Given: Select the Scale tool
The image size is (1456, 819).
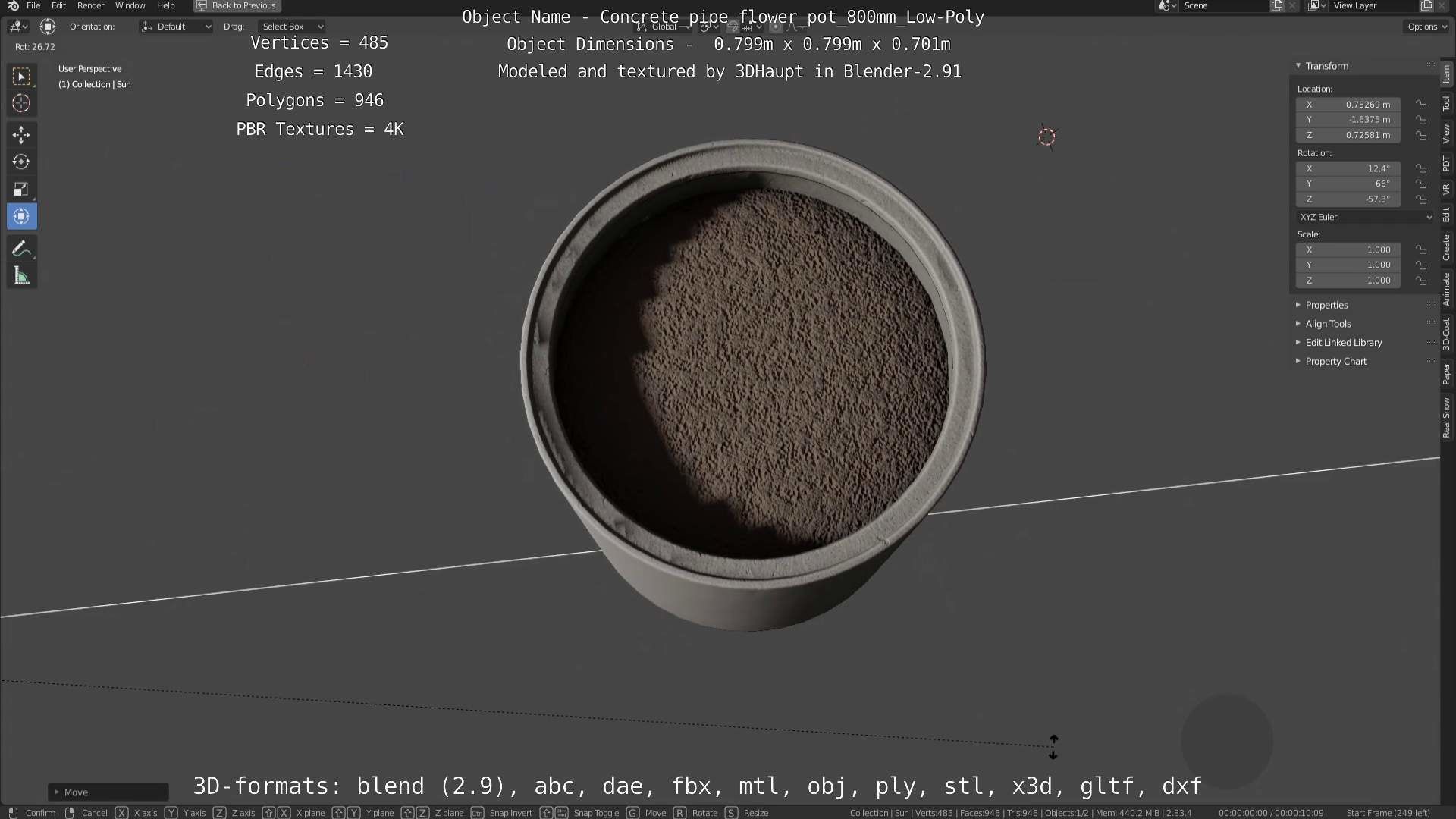Looking at the screenshot, I should click(x=21, y=190).
